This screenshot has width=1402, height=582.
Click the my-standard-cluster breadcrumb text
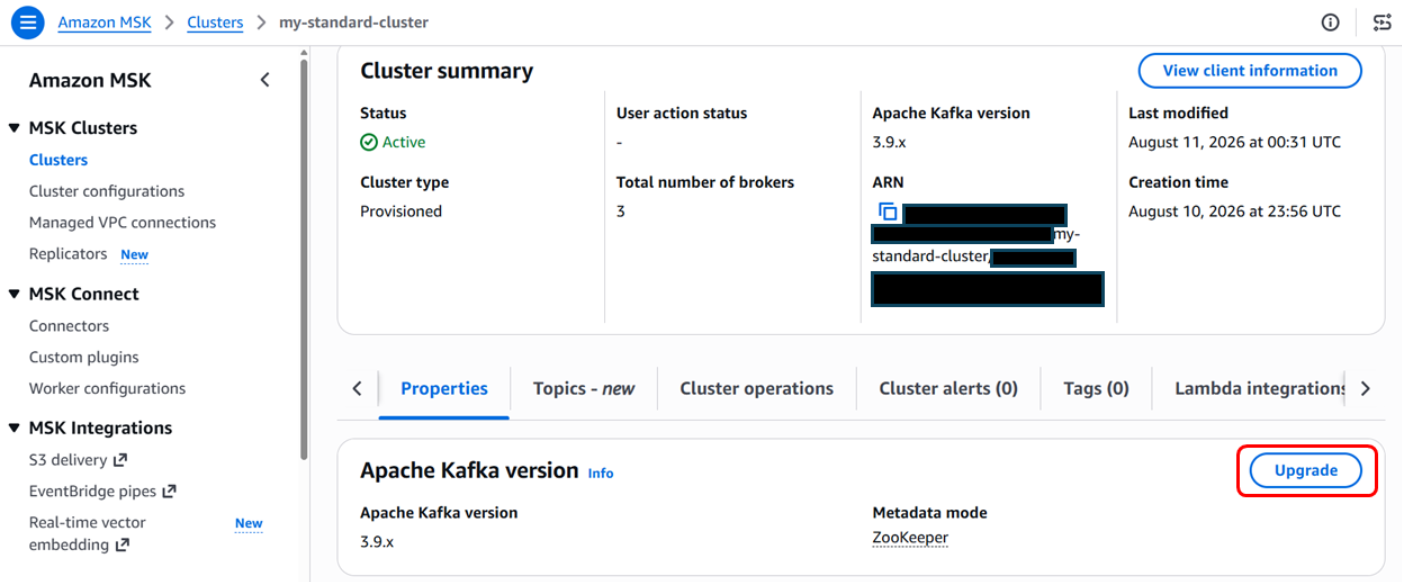click(x=354, y=22)
